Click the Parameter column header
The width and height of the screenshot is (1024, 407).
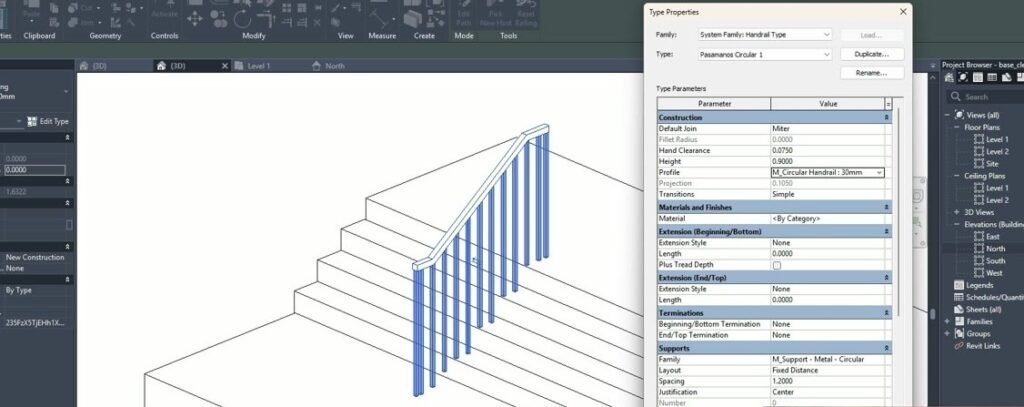tap(714, 104)
